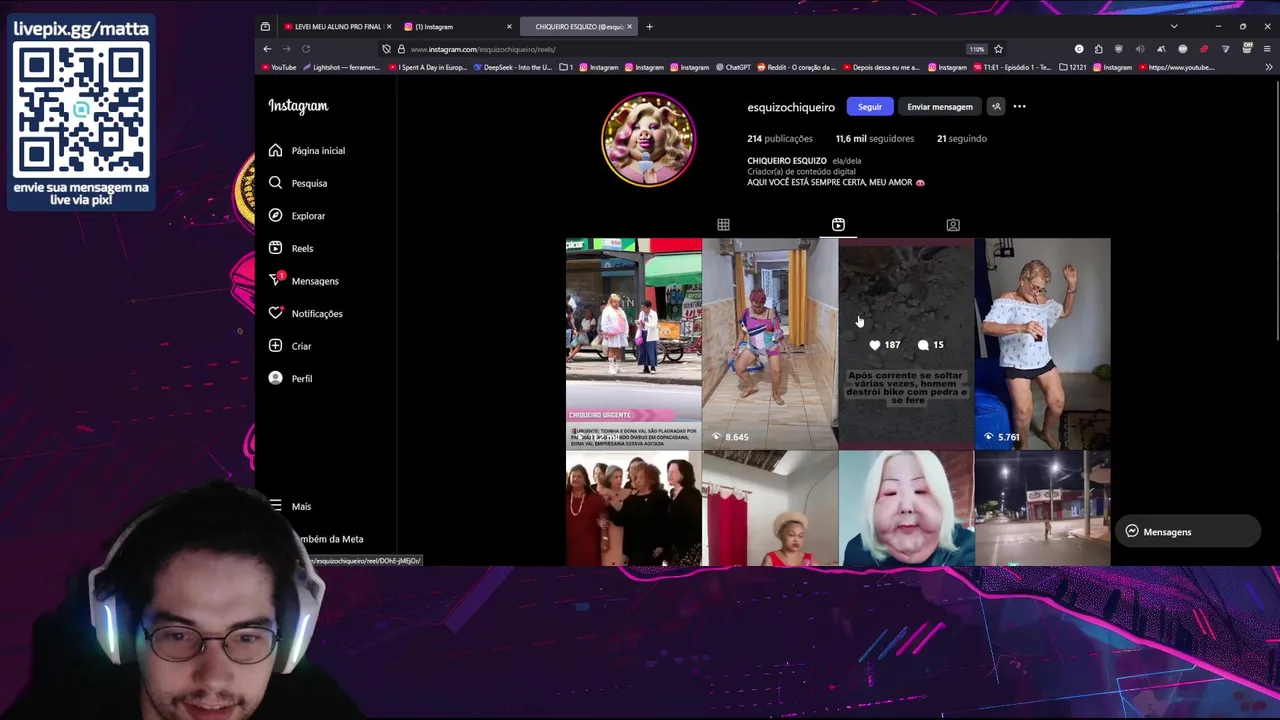Screen dimensions: 1280x720
Task: Open Perfil in the sidebar
Action: click(x=290, y=379)
